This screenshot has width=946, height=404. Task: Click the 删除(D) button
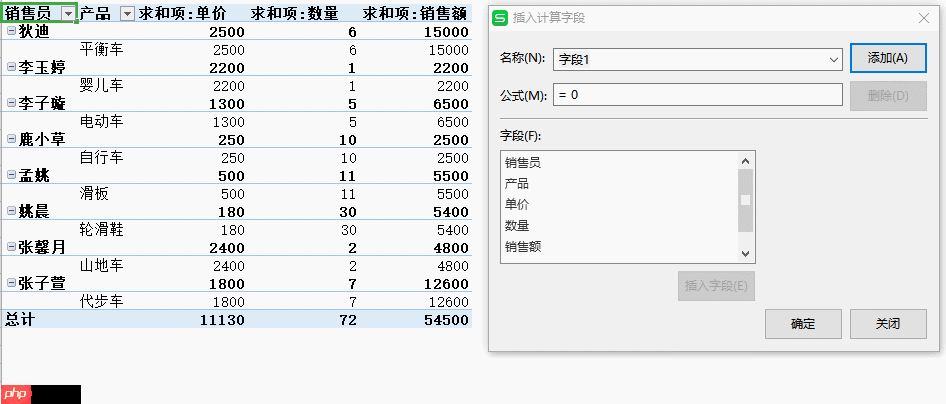pos(888,96)
